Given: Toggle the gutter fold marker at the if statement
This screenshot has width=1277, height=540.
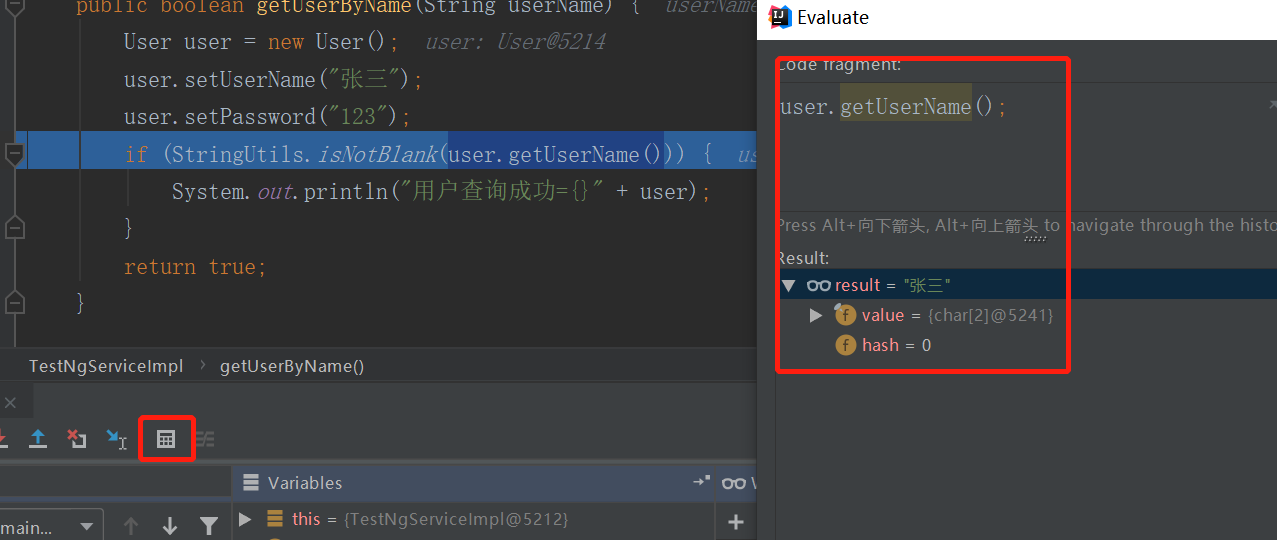Looking at the screenshot, I should (x=14, y=154).
